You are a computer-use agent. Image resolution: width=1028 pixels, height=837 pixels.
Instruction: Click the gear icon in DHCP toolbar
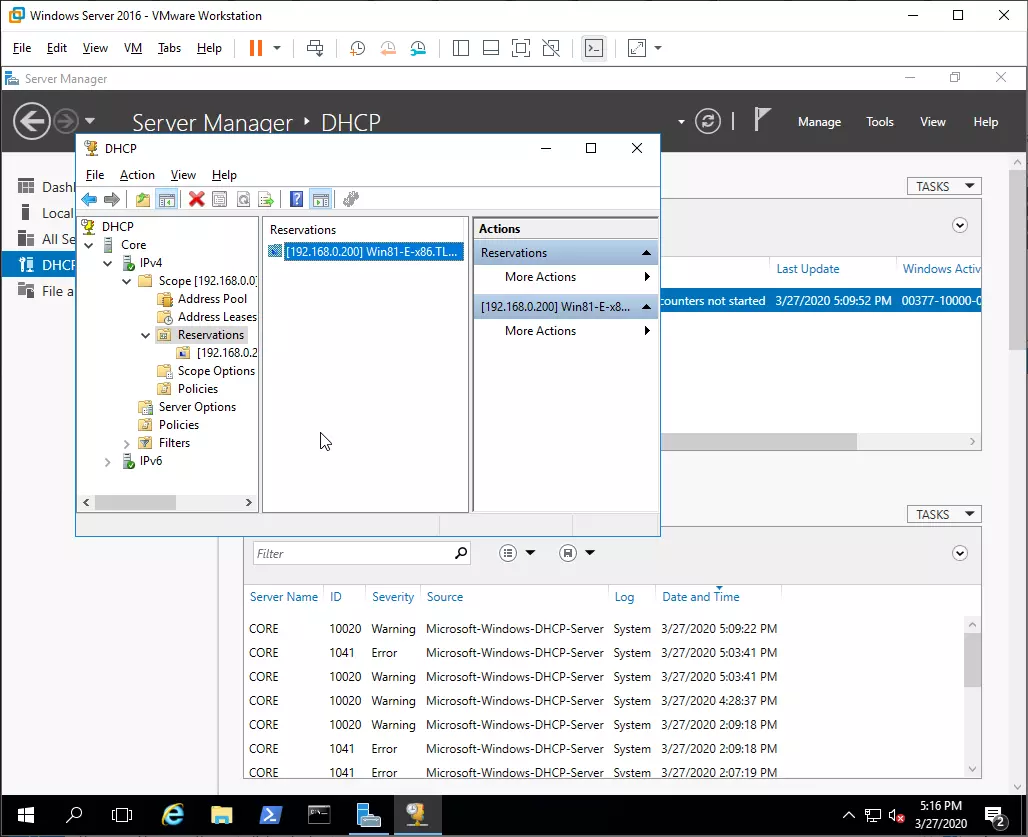pyautogui.click(x=351, y=199)
